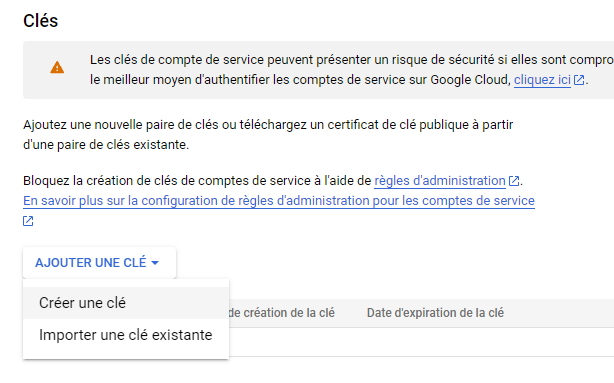Open the "règles d'administration" link
The image size is (614, 383).
pos(440,181)
